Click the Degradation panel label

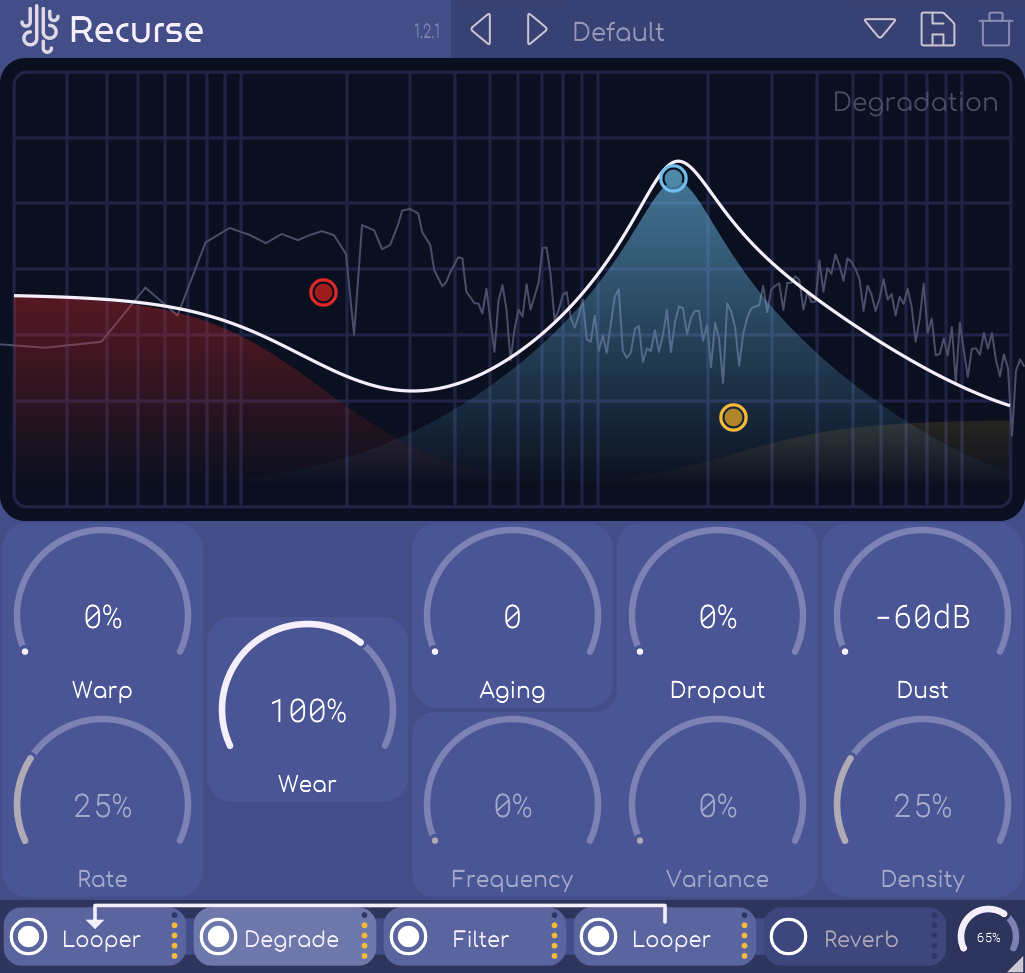pos(915,101)
